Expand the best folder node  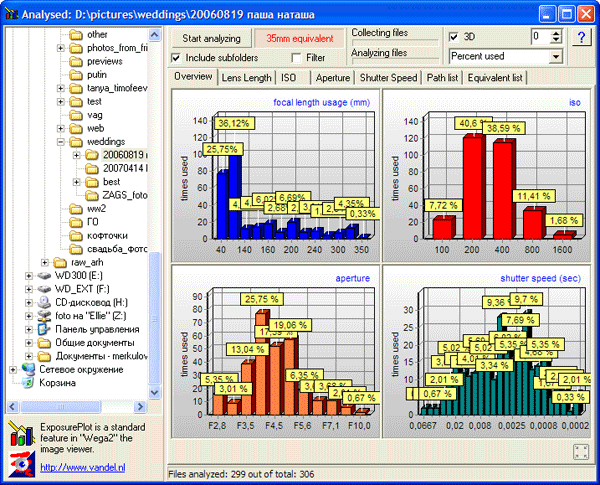(77, 182)
